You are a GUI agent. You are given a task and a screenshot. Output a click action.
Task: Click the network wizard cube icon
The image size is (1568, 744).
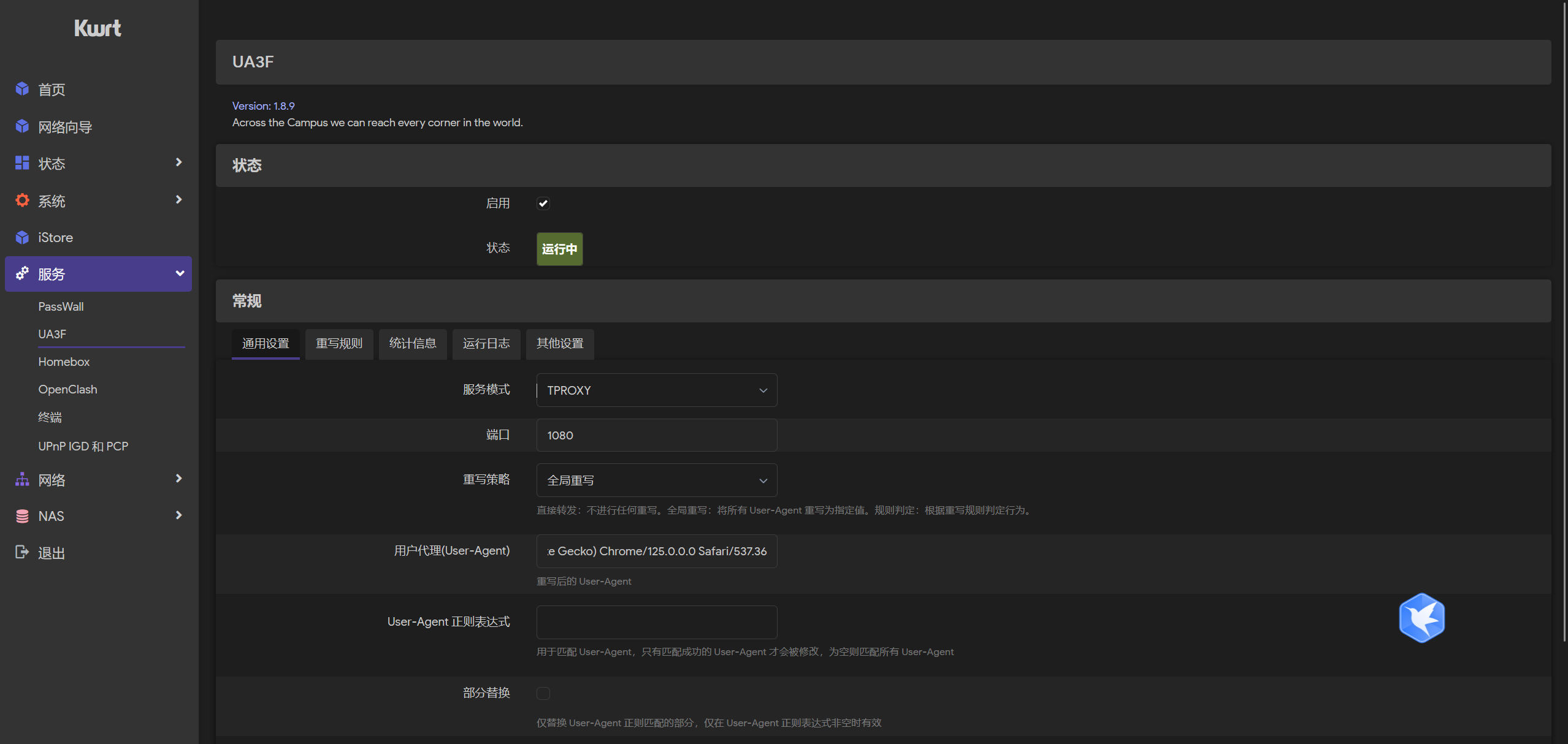click(22, 126)
